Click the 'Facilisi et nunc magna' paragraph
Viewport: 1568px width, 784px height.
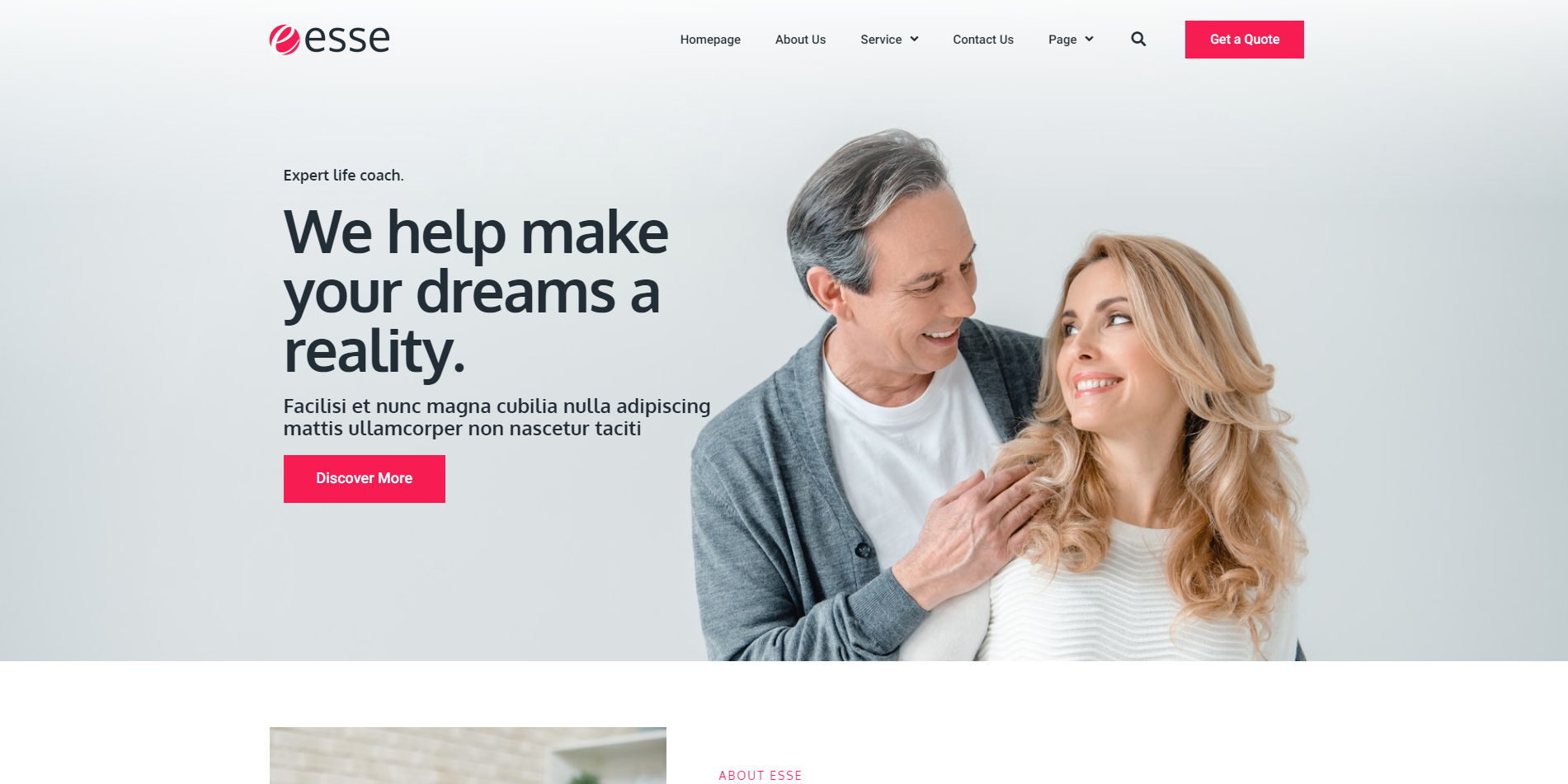point(497,417)
